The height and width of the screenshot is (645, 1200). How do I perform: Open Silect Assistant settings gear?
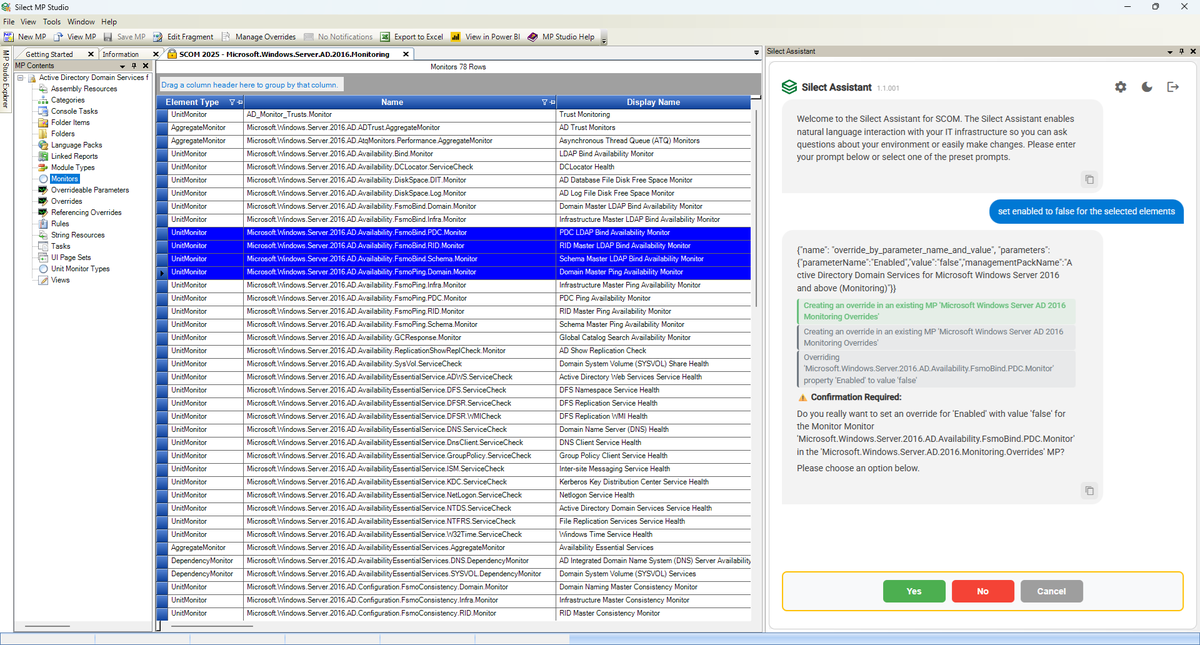pyautogui.click(x=1121, y=87)
